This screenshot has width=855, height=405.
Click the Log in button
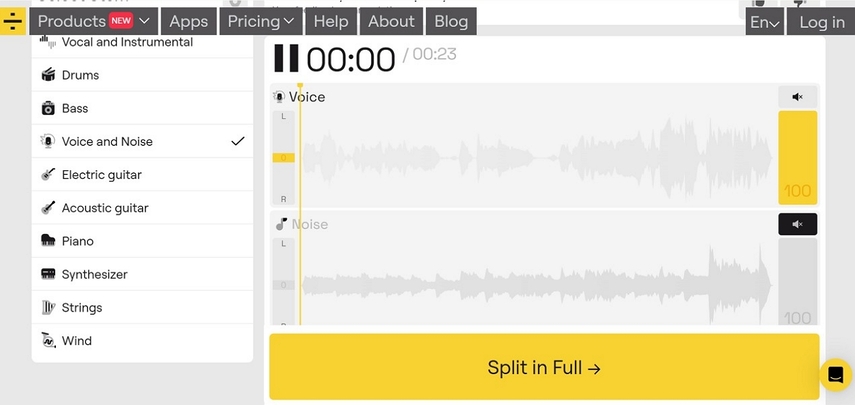coord(821,22)
